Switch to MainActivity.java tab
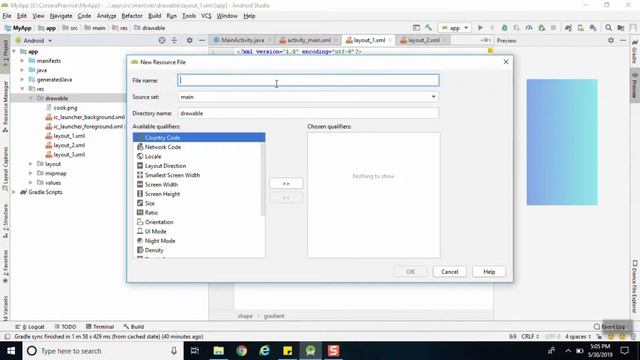 242,40
